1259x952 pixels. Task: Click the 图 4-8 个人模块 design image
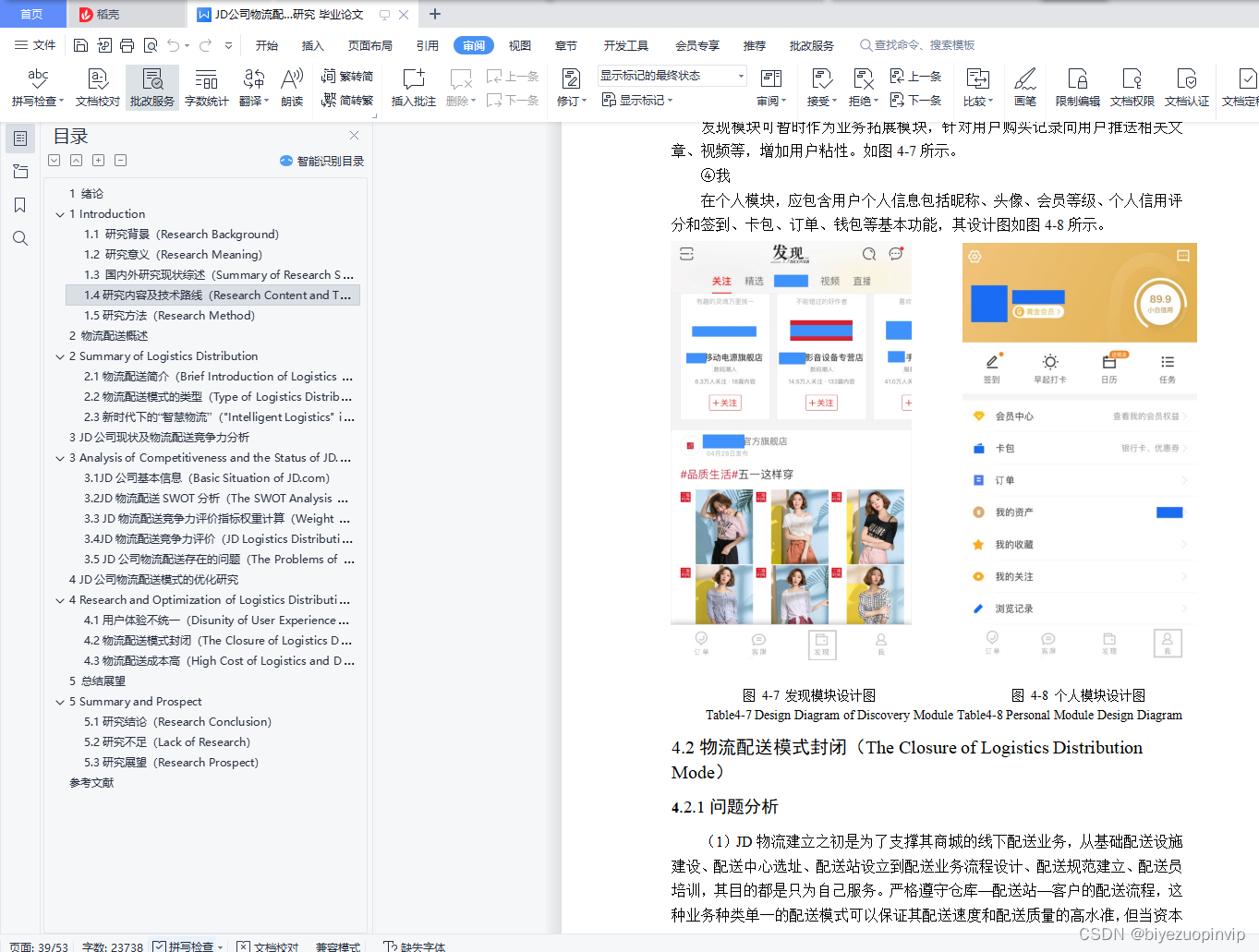coord(1080,452)
